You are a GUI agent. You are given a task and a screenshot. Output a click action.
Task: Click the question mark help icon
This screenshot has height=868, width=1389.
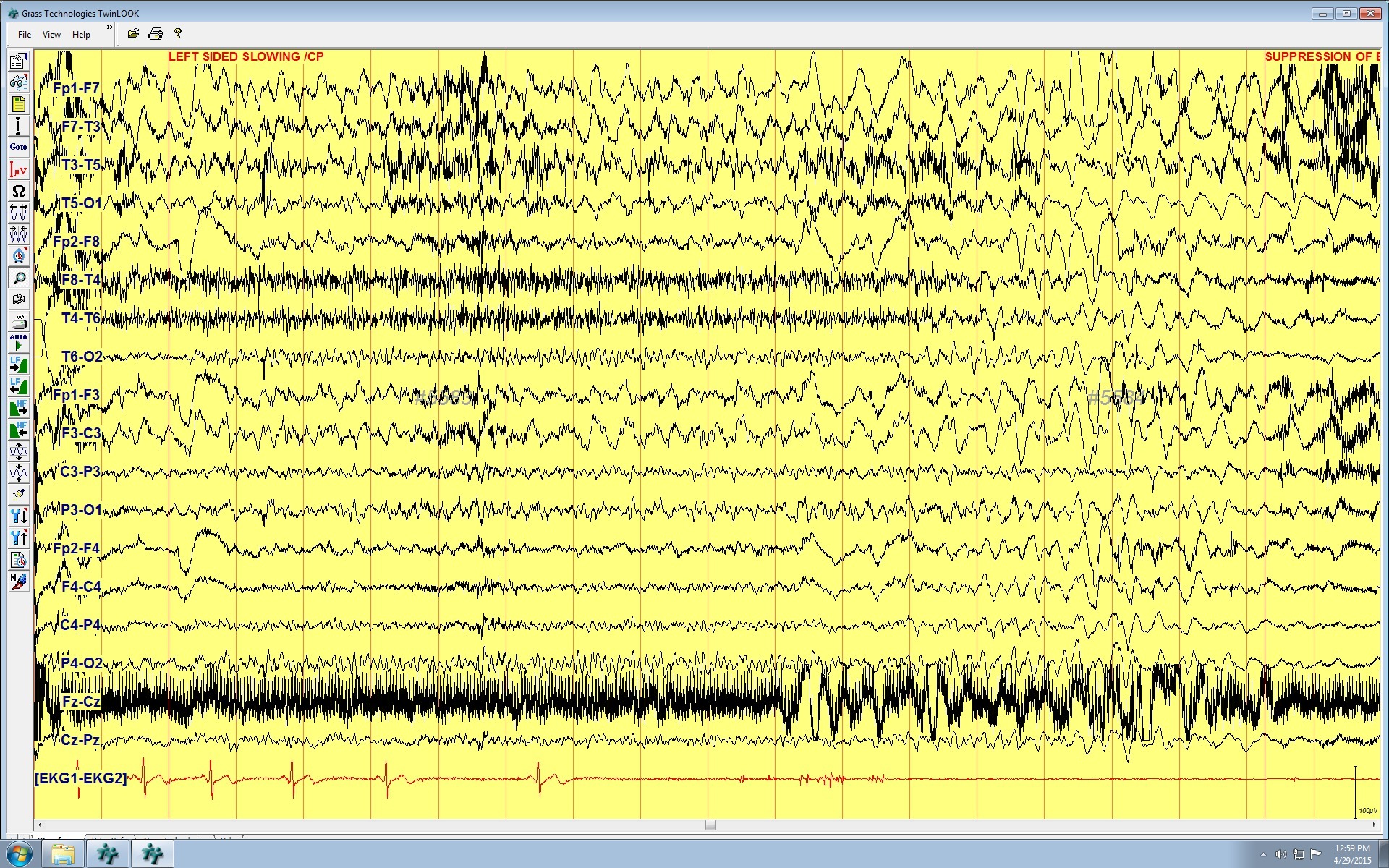(x=178, y=33)
